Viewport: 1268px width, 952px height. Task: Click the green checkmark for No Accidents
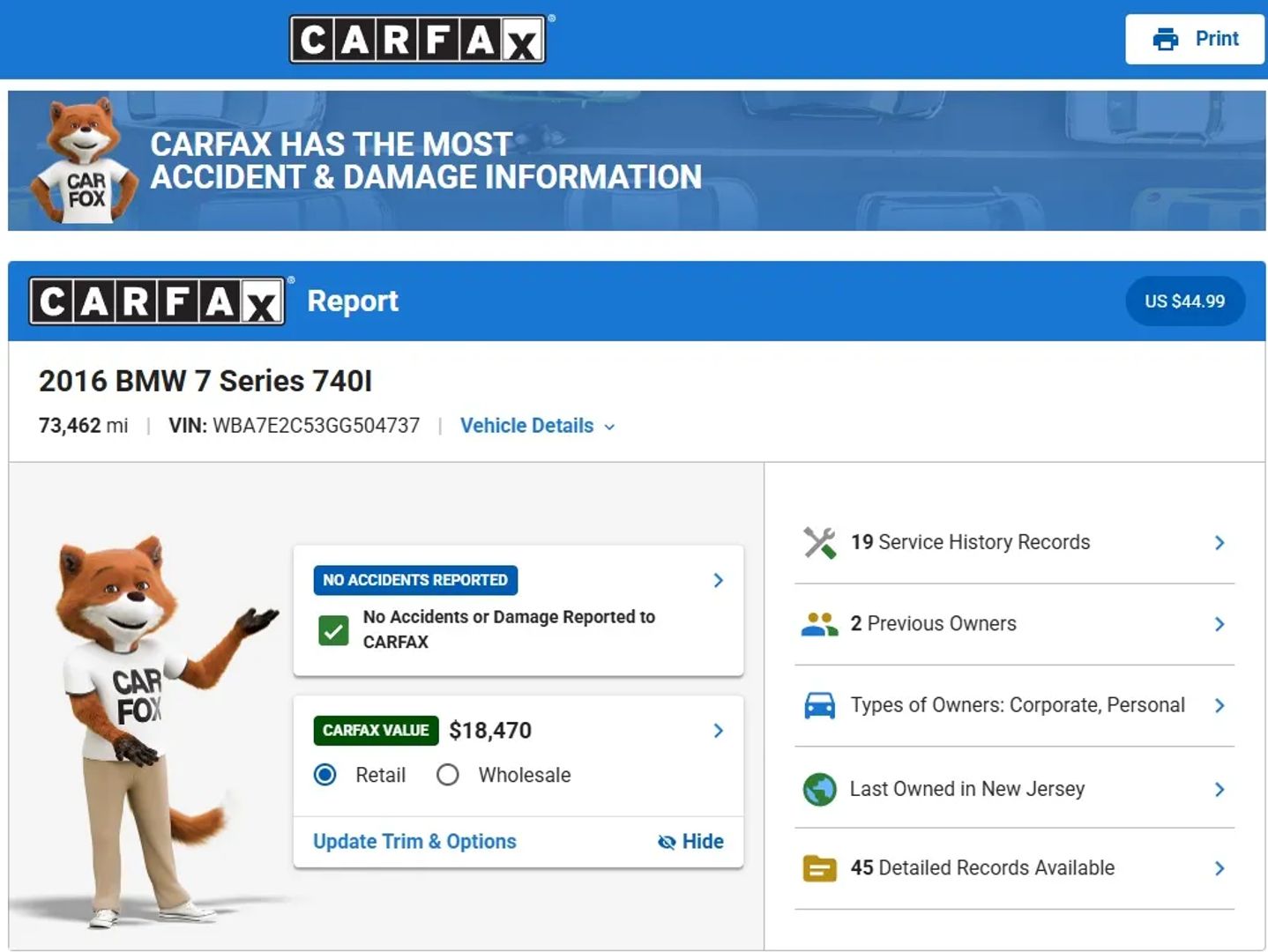[333, 630]
